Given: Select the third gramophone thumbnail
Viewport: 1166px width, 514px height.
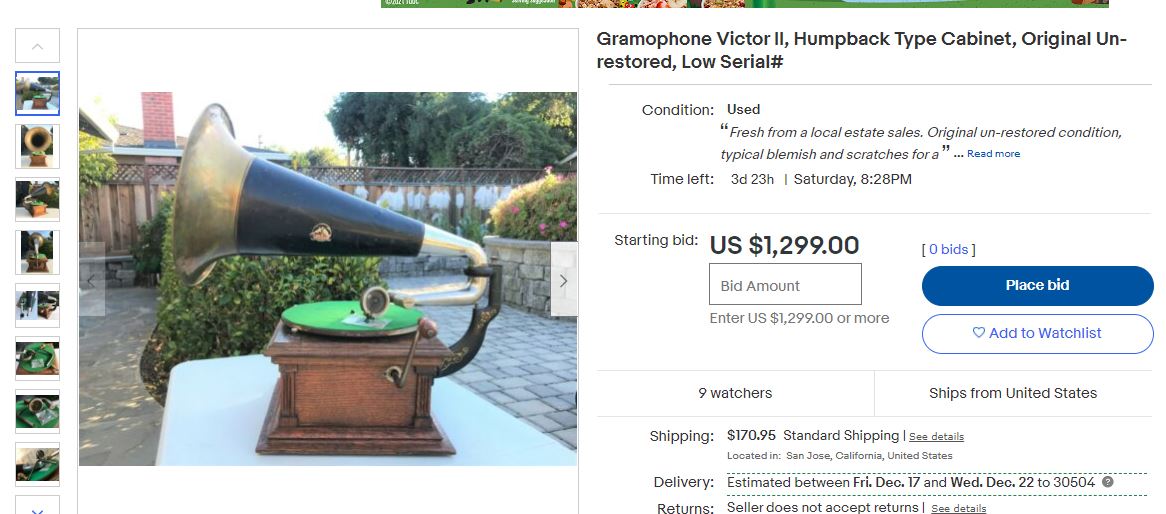Looking at the screenshot, I should point(37,199).
